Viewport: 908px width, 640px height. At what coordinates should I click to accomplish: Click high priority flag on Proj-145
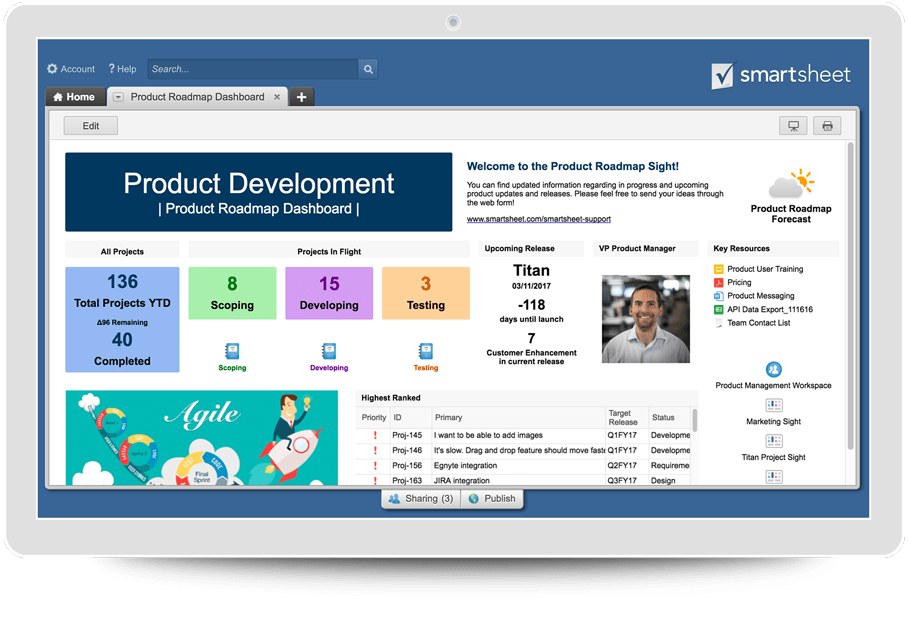[x=375, y=436]
